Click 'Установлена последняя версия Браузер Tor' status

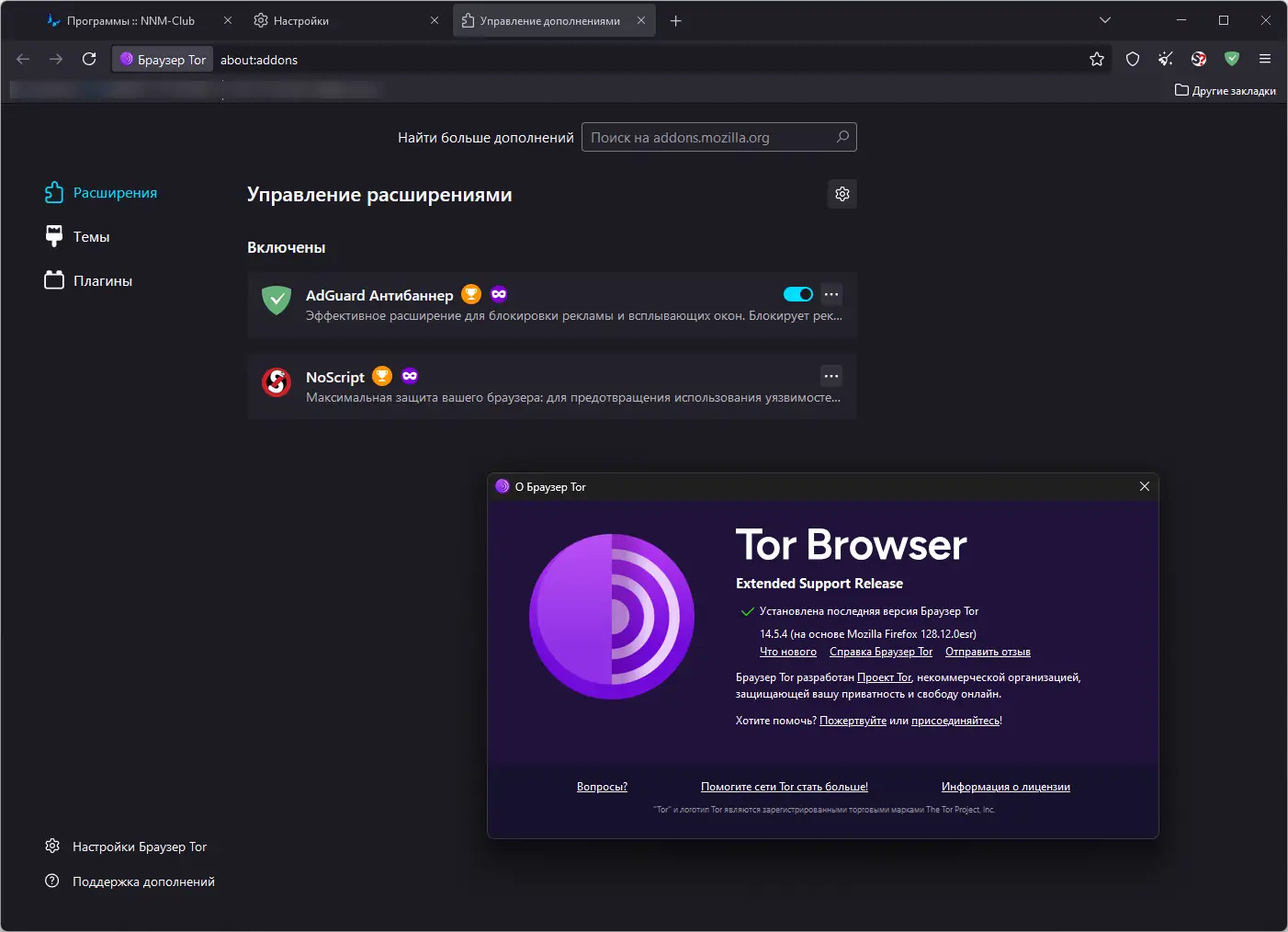869,611
